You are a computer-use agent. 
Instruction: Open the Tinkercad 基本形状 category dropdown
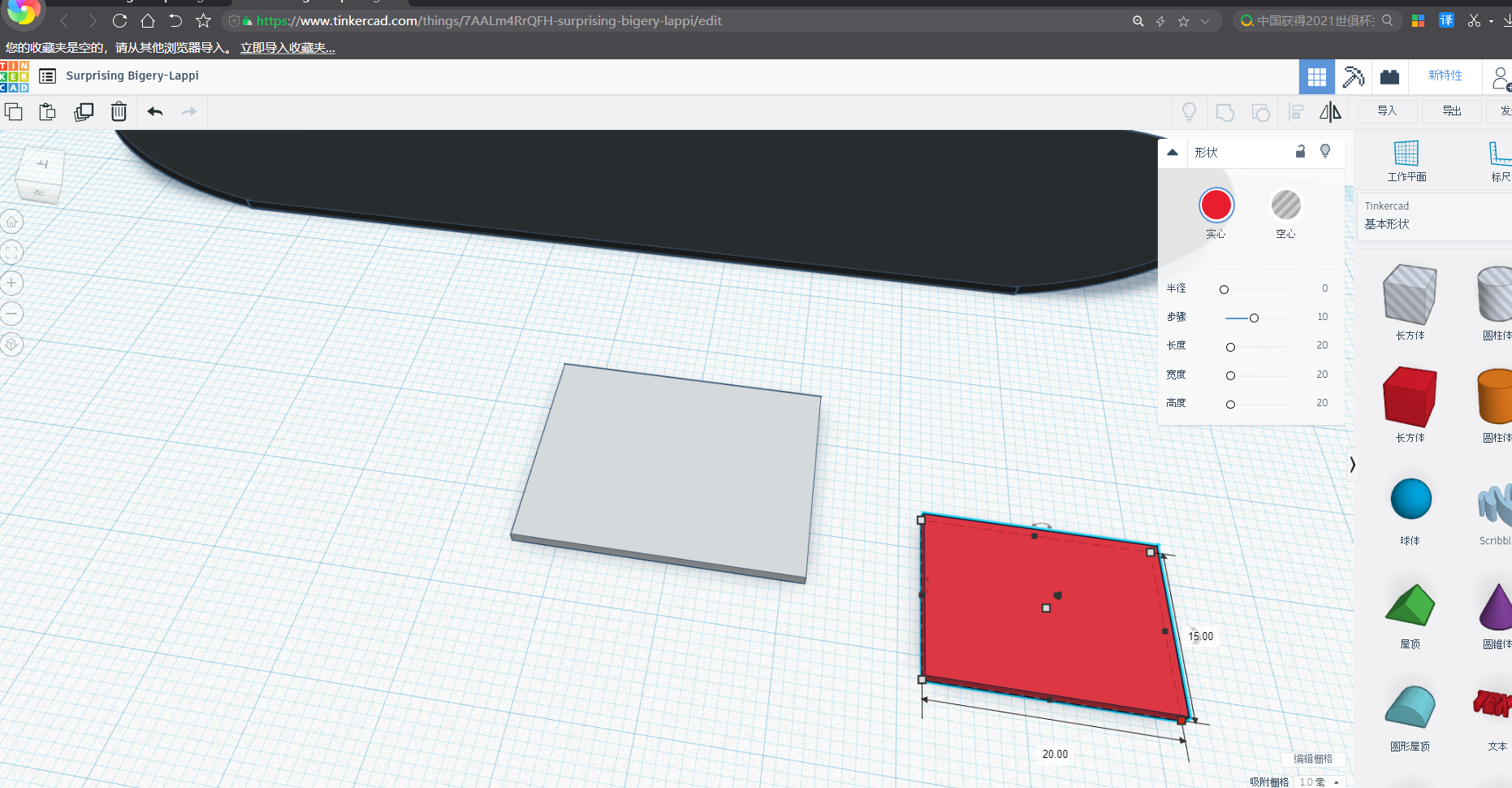click(x=1434, y=215)
